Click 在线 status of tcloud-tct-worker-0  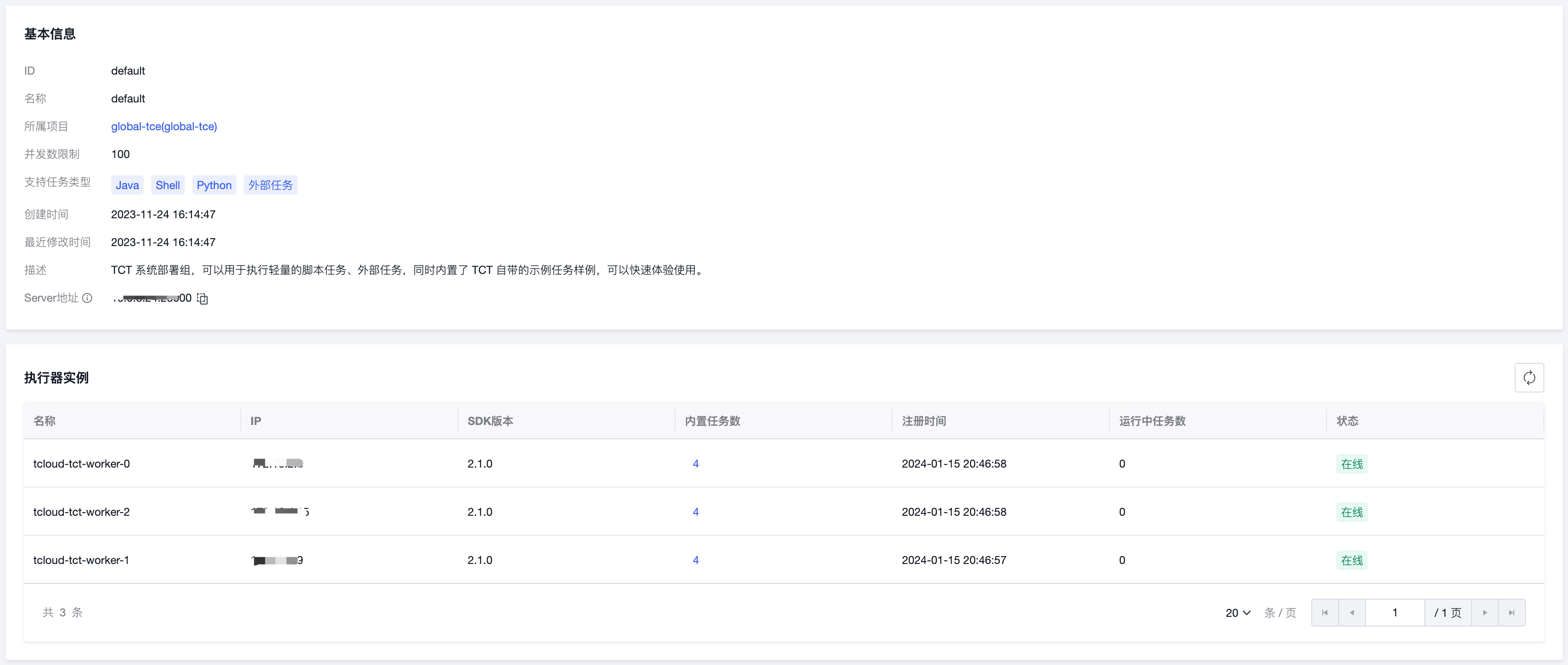1352,464
